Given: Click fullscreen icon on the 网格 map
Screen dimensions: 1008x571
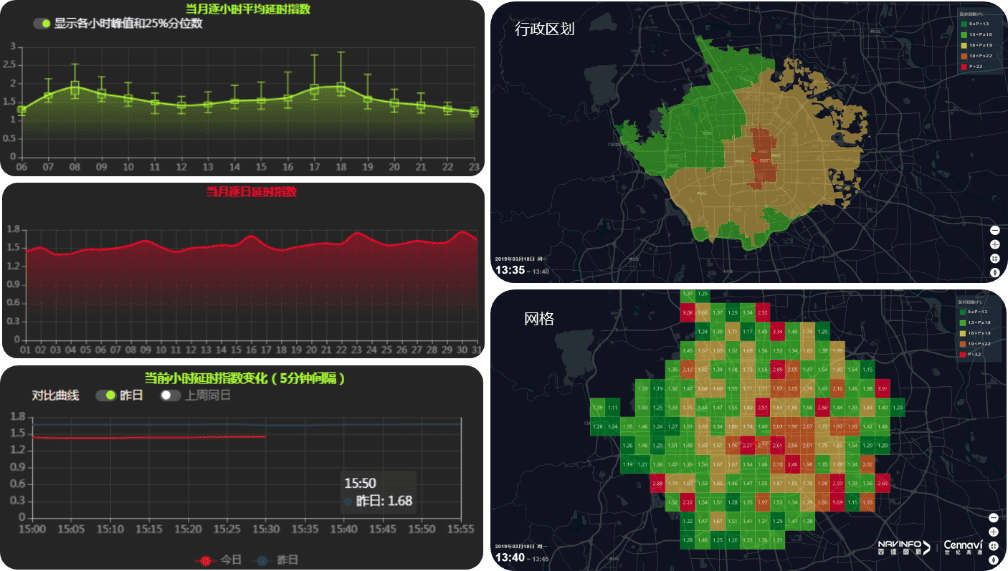Looking at the screenshot, I should pyautogui.click(x=995, y=546).
